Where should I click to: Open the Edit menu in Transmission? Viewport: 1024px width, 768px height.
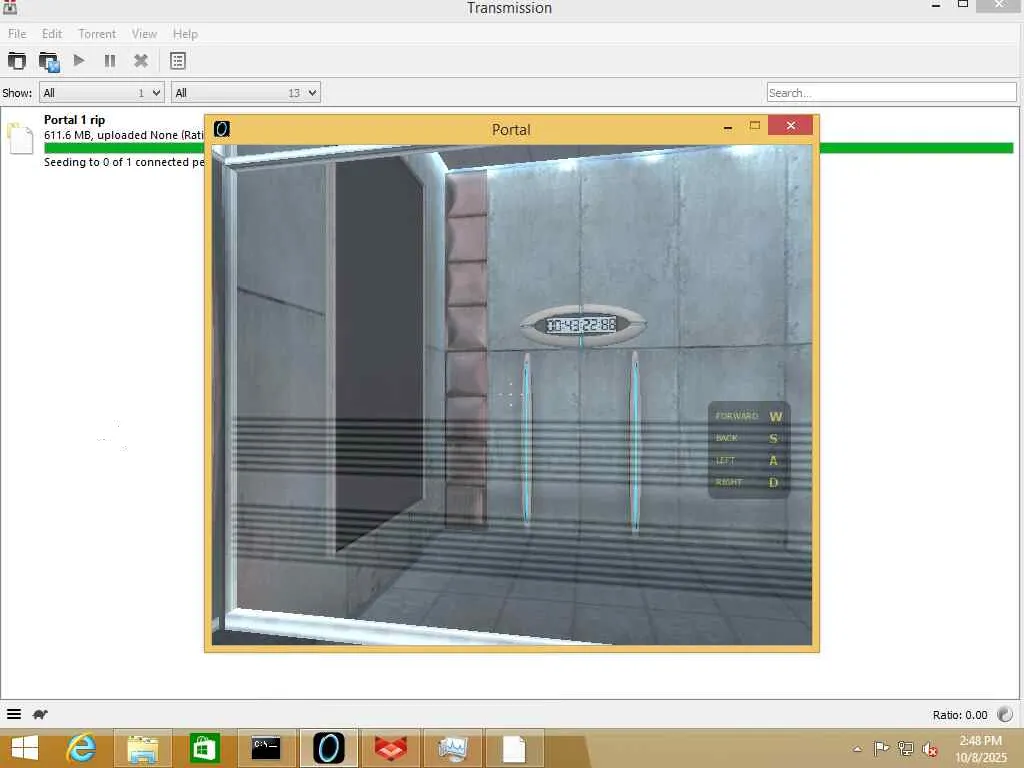pyautogui.click(x=52, y=34)
